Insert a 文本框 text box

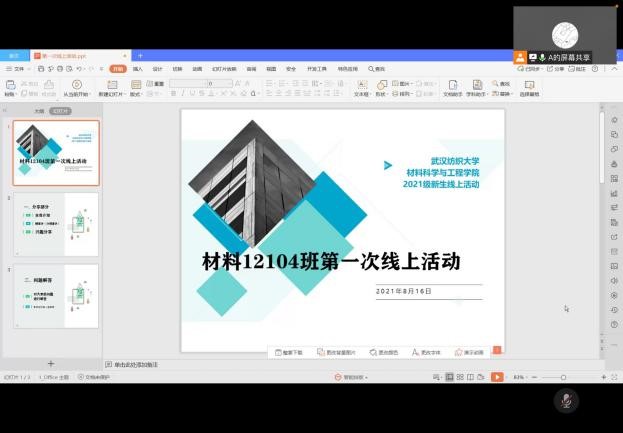click(x=361, y=85)
